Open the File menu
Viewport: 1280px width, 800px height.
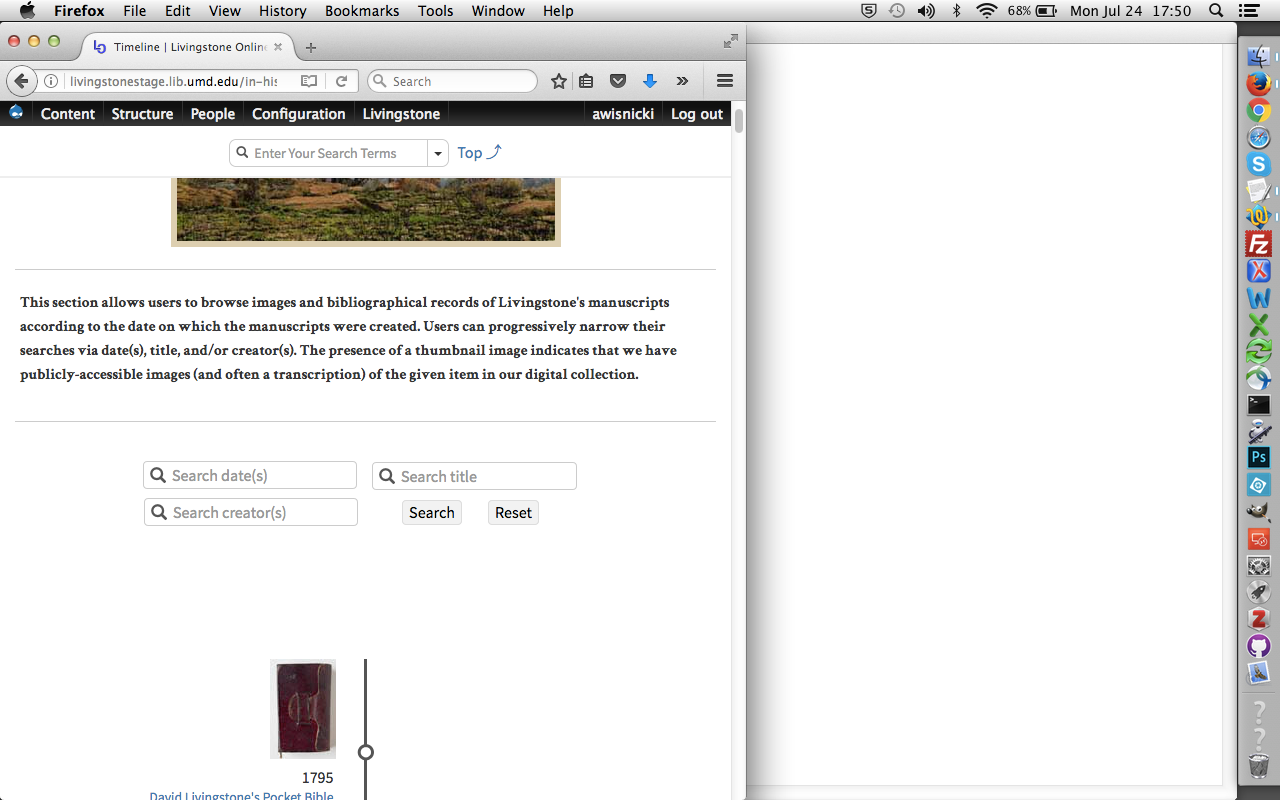click(135, 11)
